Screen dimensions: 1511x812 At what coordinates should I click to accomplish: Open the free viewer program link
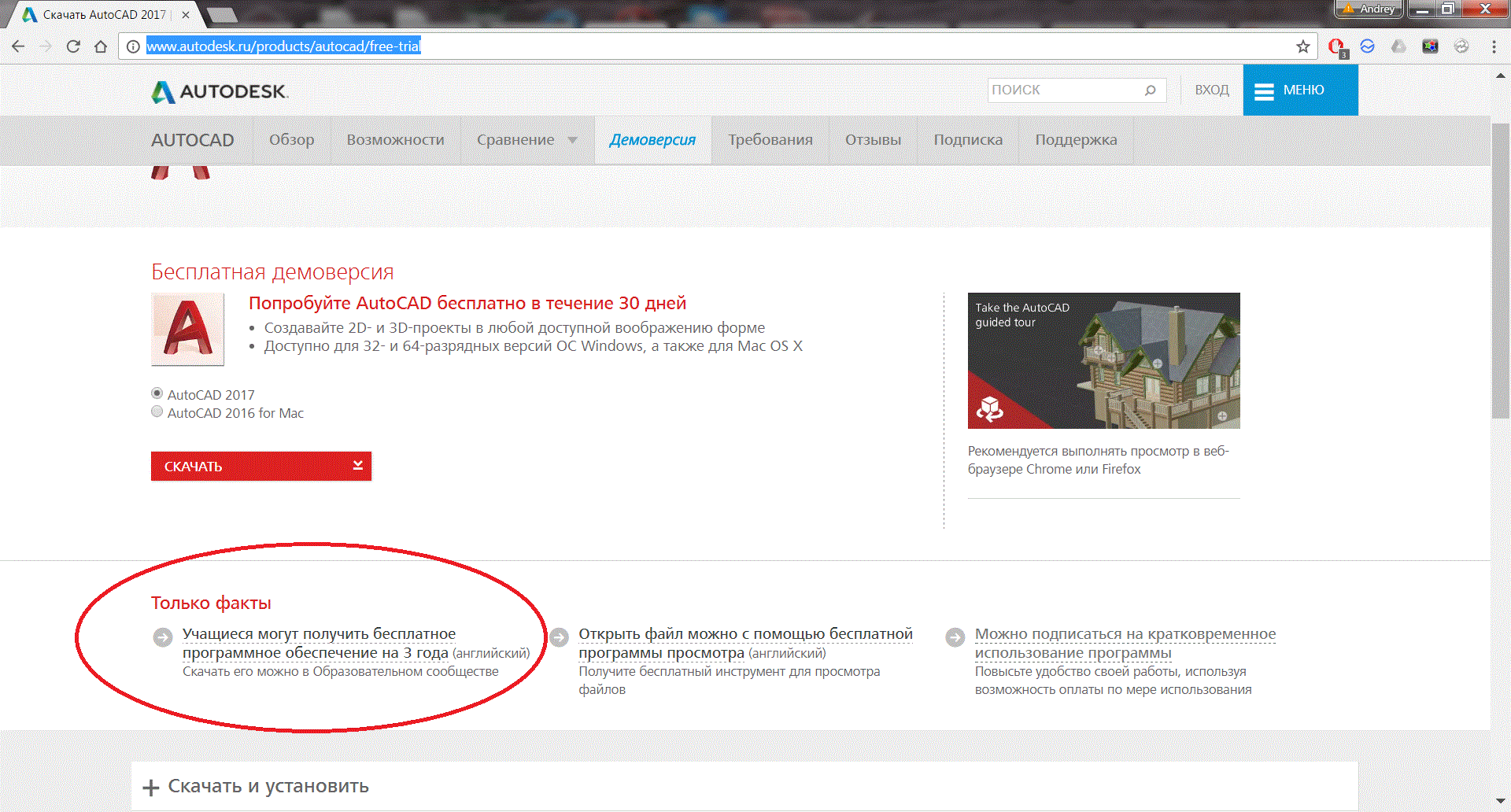click(745, 644)
